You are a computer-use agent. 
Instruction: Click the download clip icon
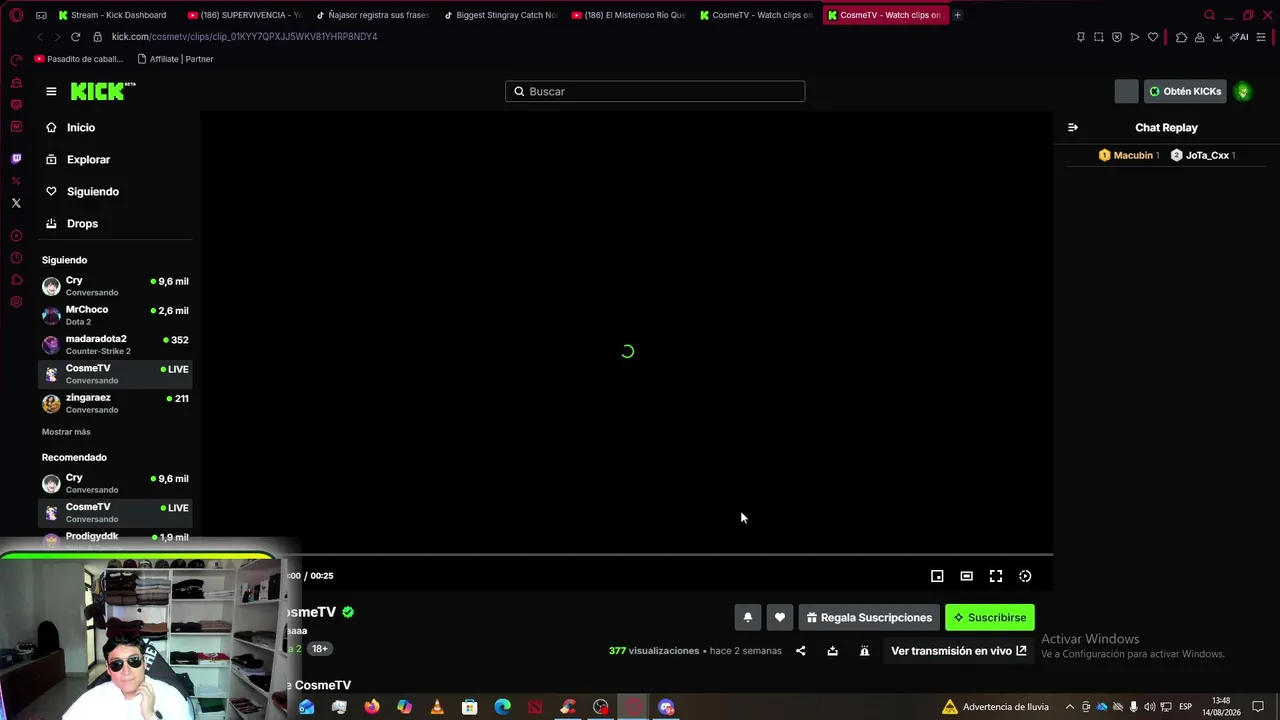[832, 651]
